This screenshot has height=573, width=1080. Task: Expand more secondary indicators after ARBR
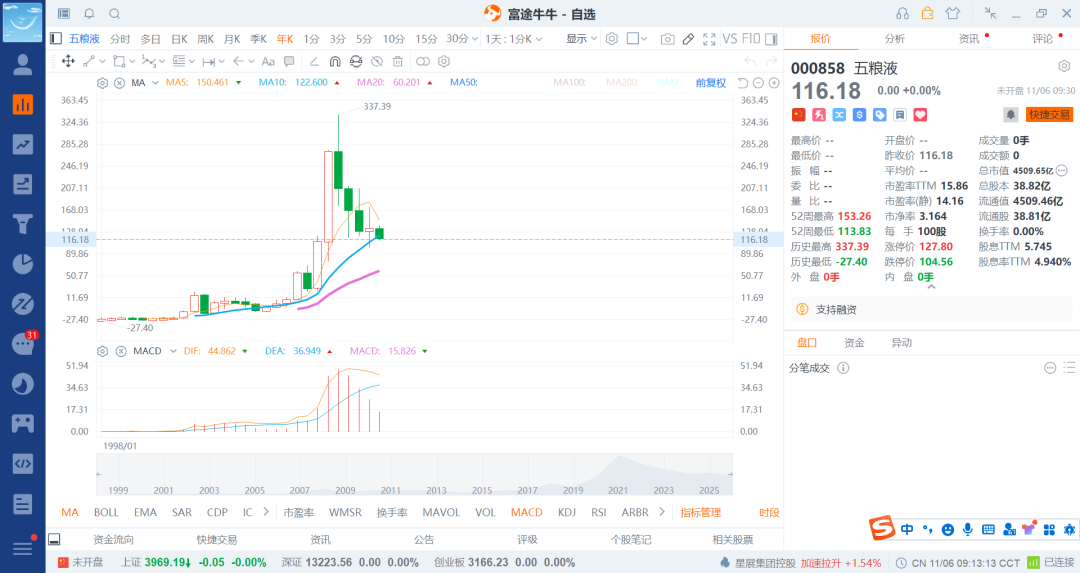pyautogui.click(x=662, y=512)
